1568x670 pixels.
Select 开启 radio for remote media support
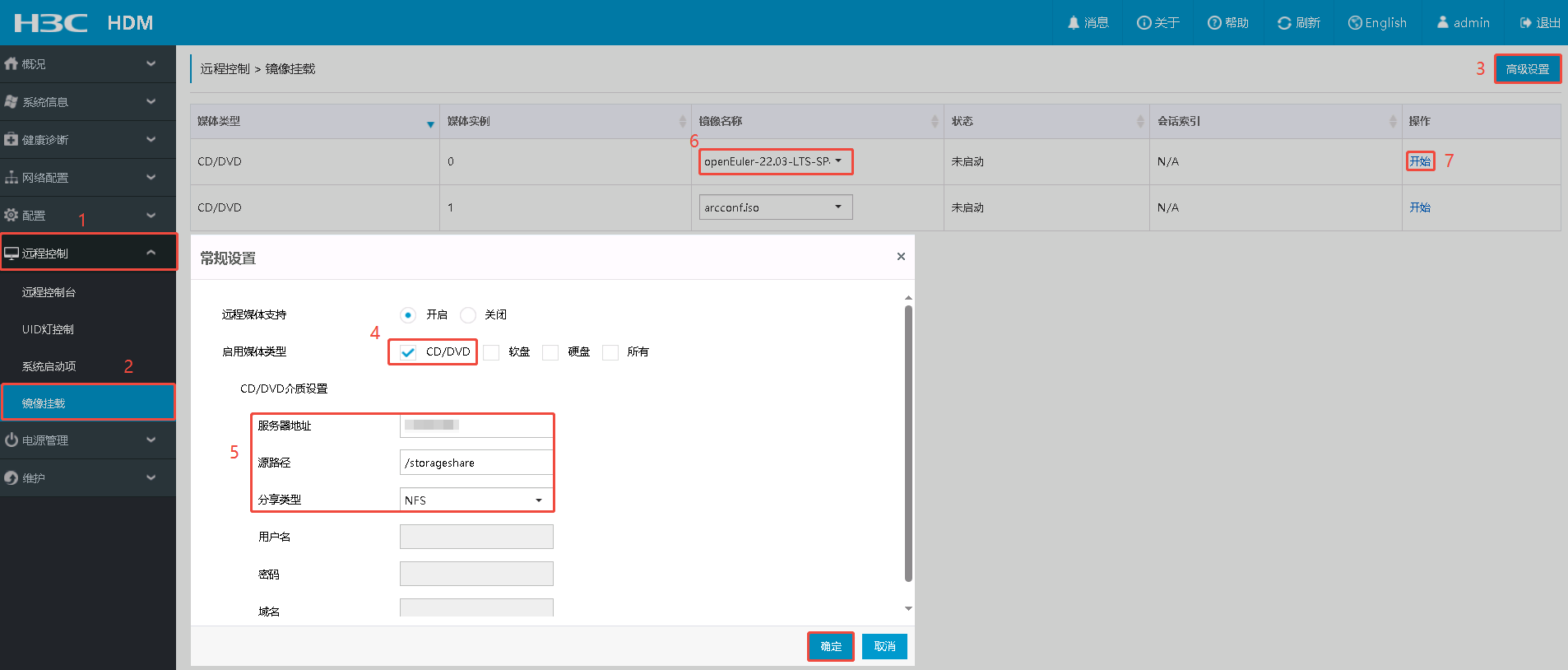pos(408,315)
